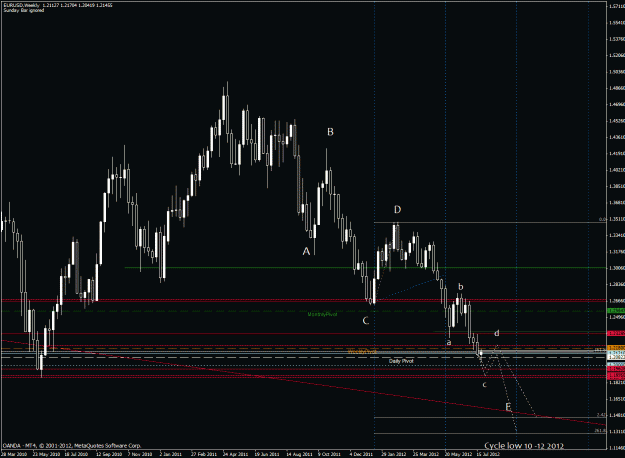Image resolution: width=625 pixels, height=458 pixels.
Task: Click the '20 May 2012' date label
Action: pos(458,454)
